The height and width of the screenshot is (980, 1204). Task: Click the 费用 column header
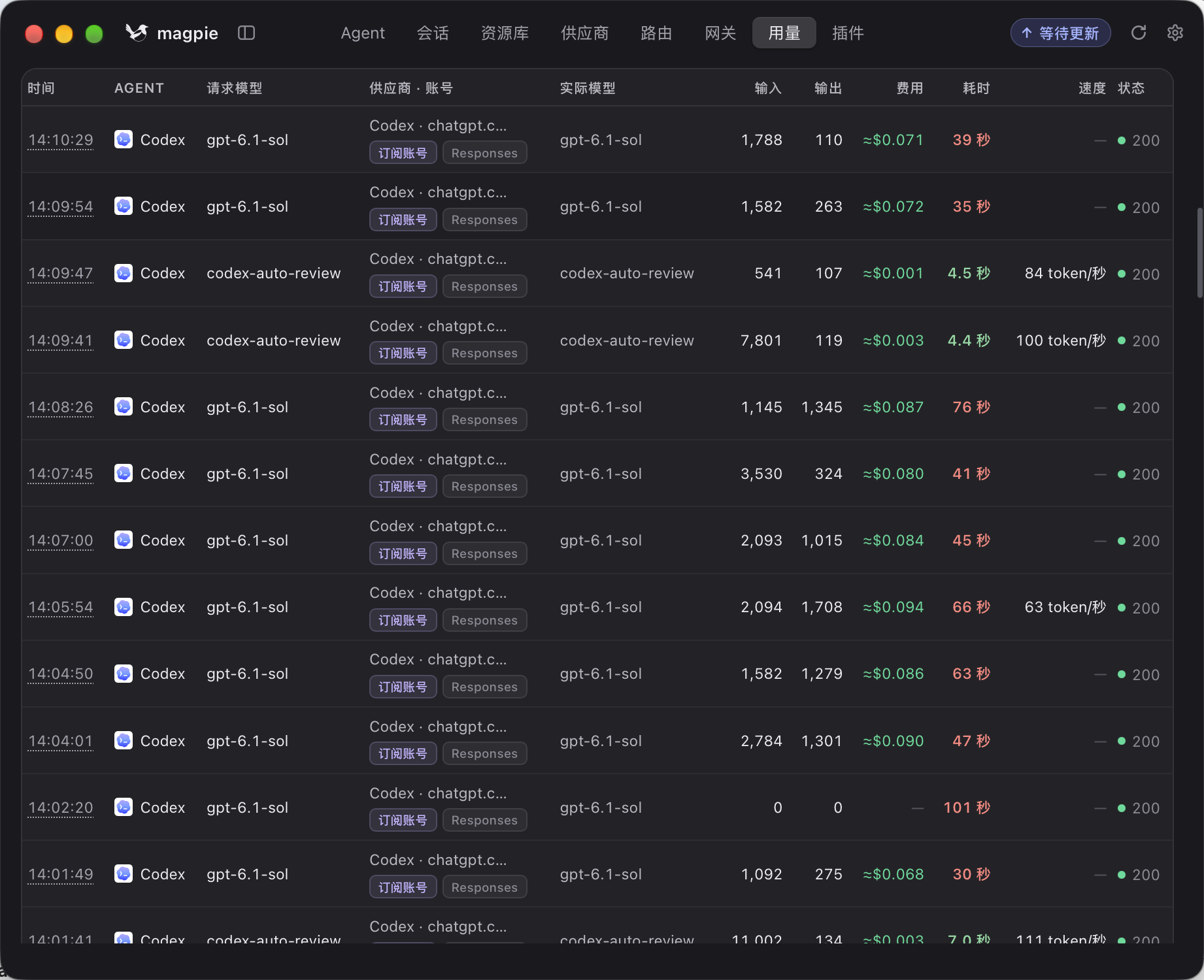pyautogui.click(x=910, y=88)
